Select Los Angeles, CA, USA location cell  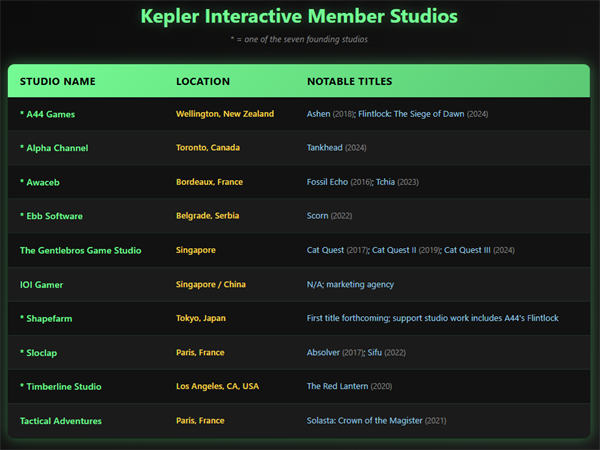[x=217, y=386]
